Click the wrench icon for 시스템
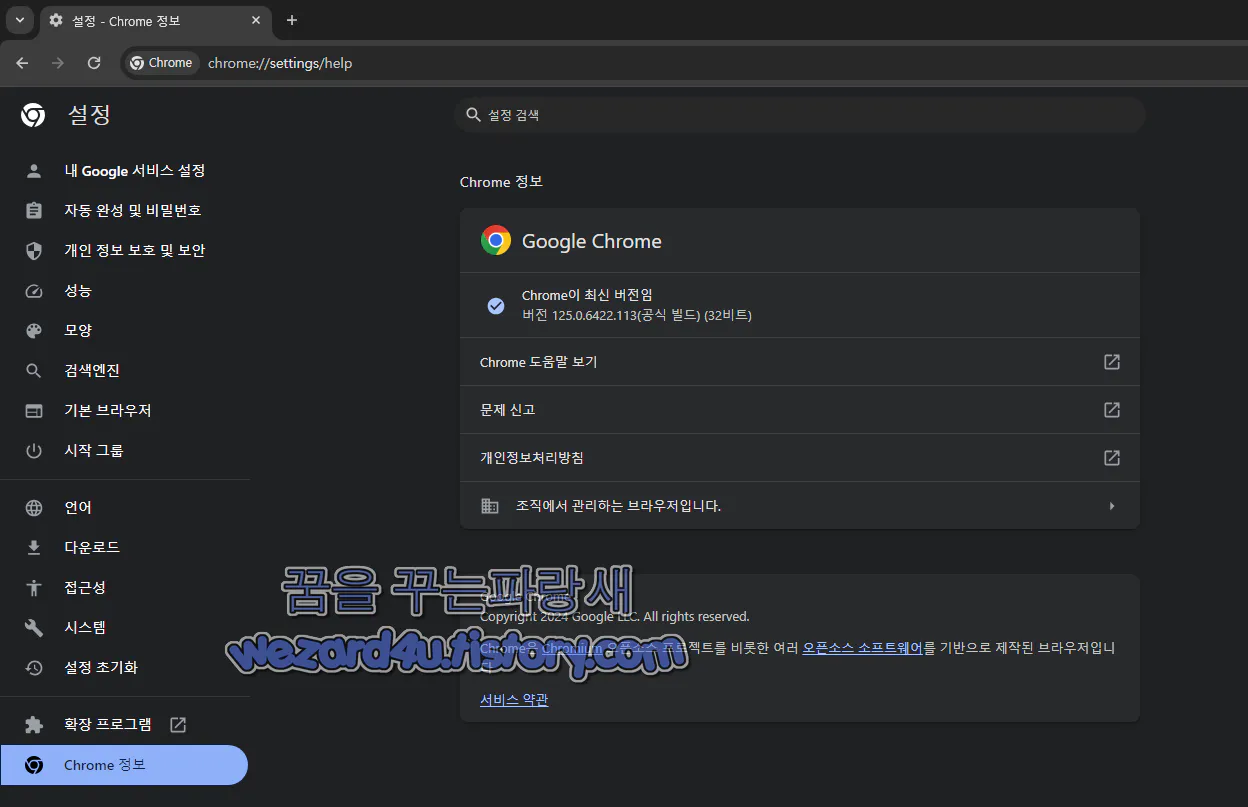This screenshot has height=807, width=1248. (34, 628)
